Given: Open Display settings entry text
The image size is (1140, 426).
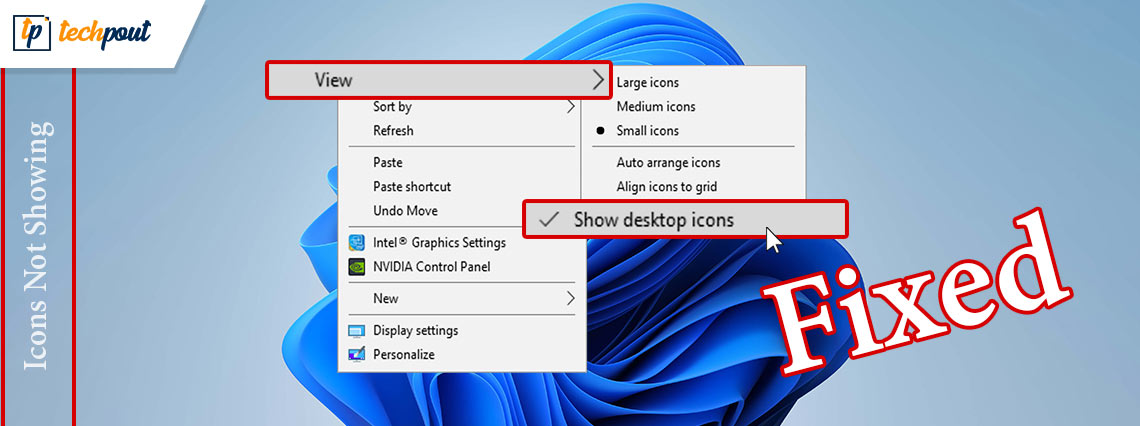Looking at the screenshot, I should tap(416, 330).
